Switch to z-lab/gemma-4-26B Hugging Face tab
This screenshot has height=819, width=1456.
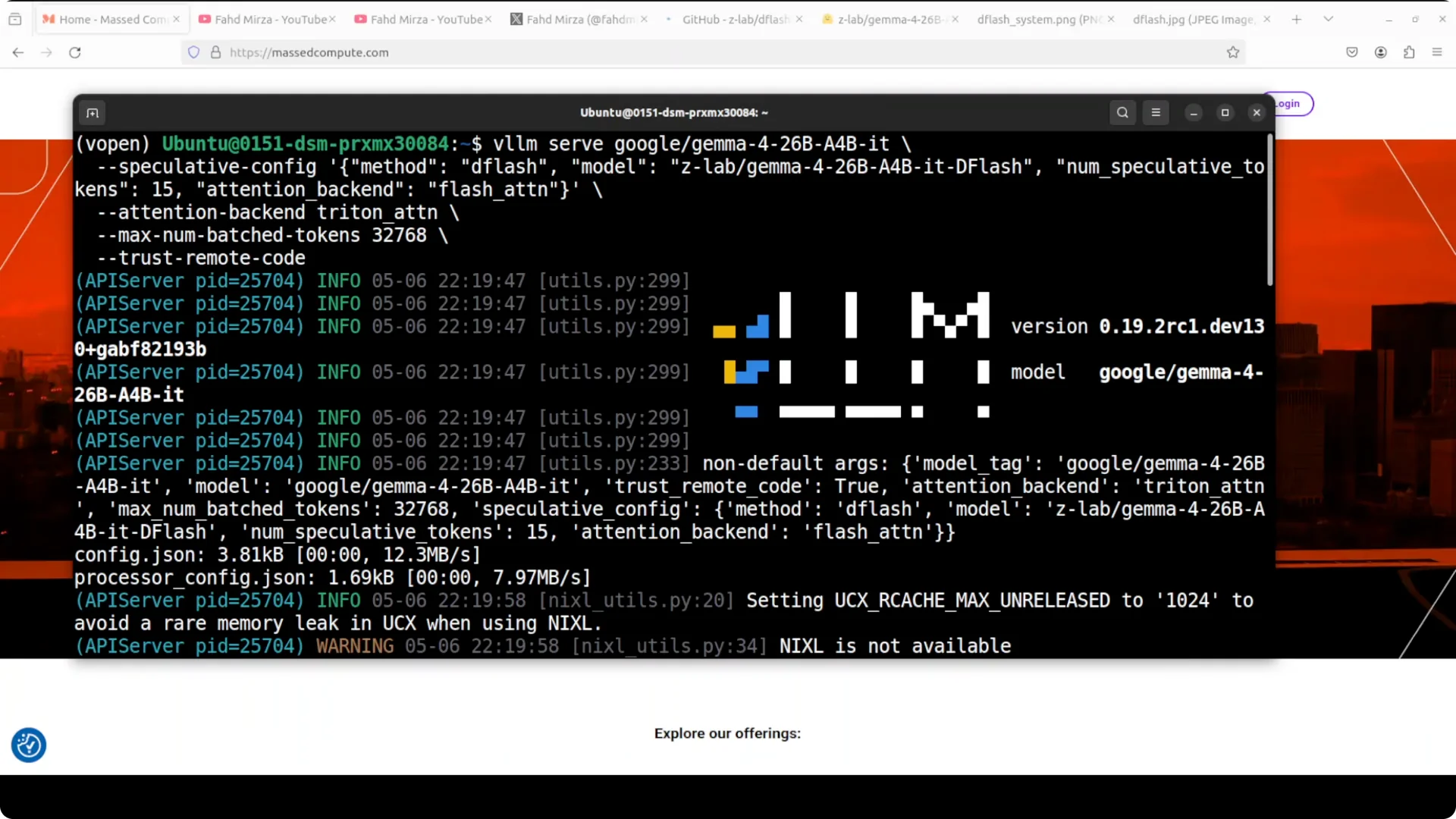pos(890,19)
